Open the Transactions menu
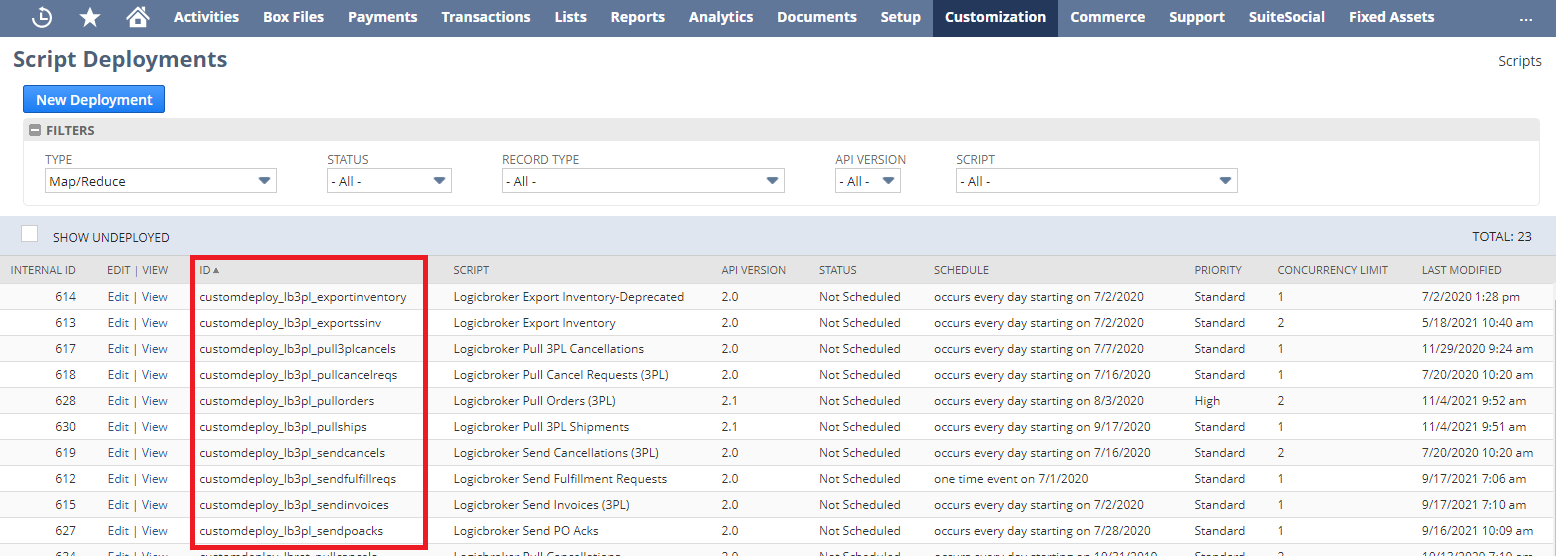Viewport: 1556px width, 560px height. [486, 17]
